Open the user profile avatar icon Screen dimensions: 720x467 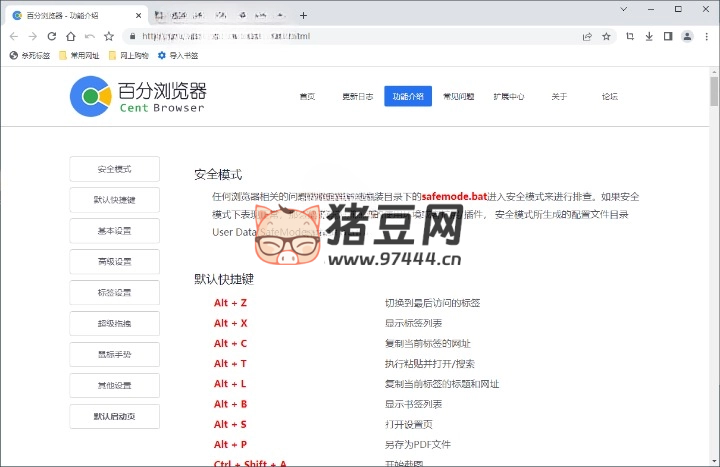(x=687, y=36)
